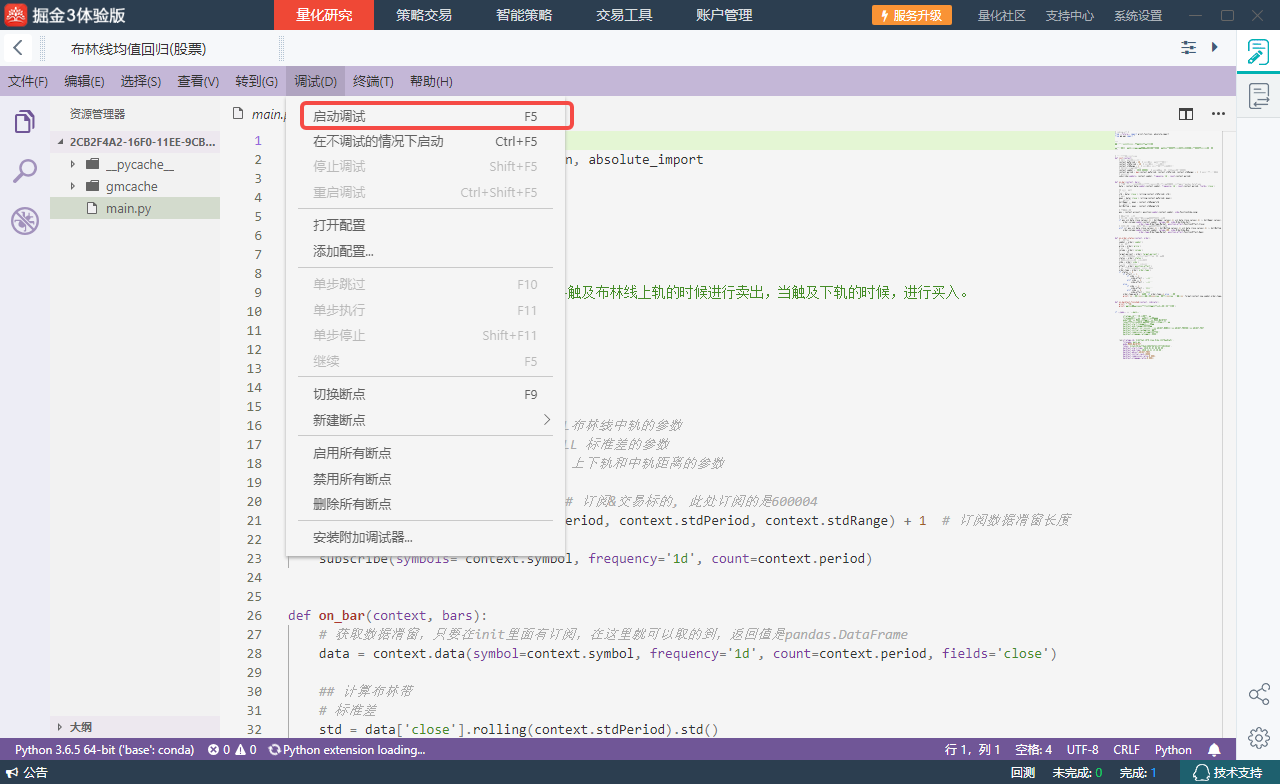Open the Explorer files icon in activity bar
Screen dimensions: 1280x784
click(24, 122)
